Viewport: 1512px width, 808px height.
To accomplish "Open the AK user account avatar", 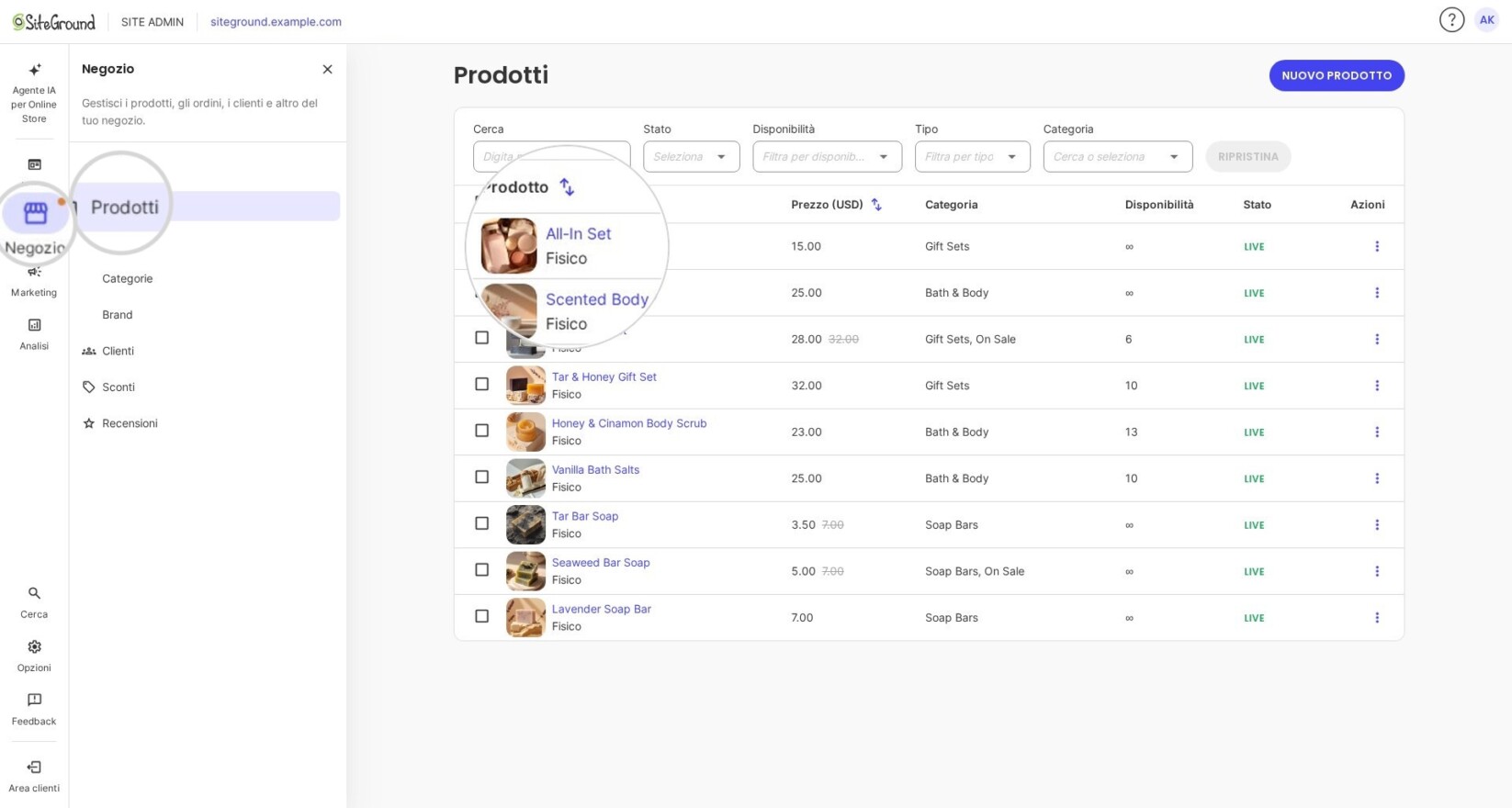I will coord(1486,20).
